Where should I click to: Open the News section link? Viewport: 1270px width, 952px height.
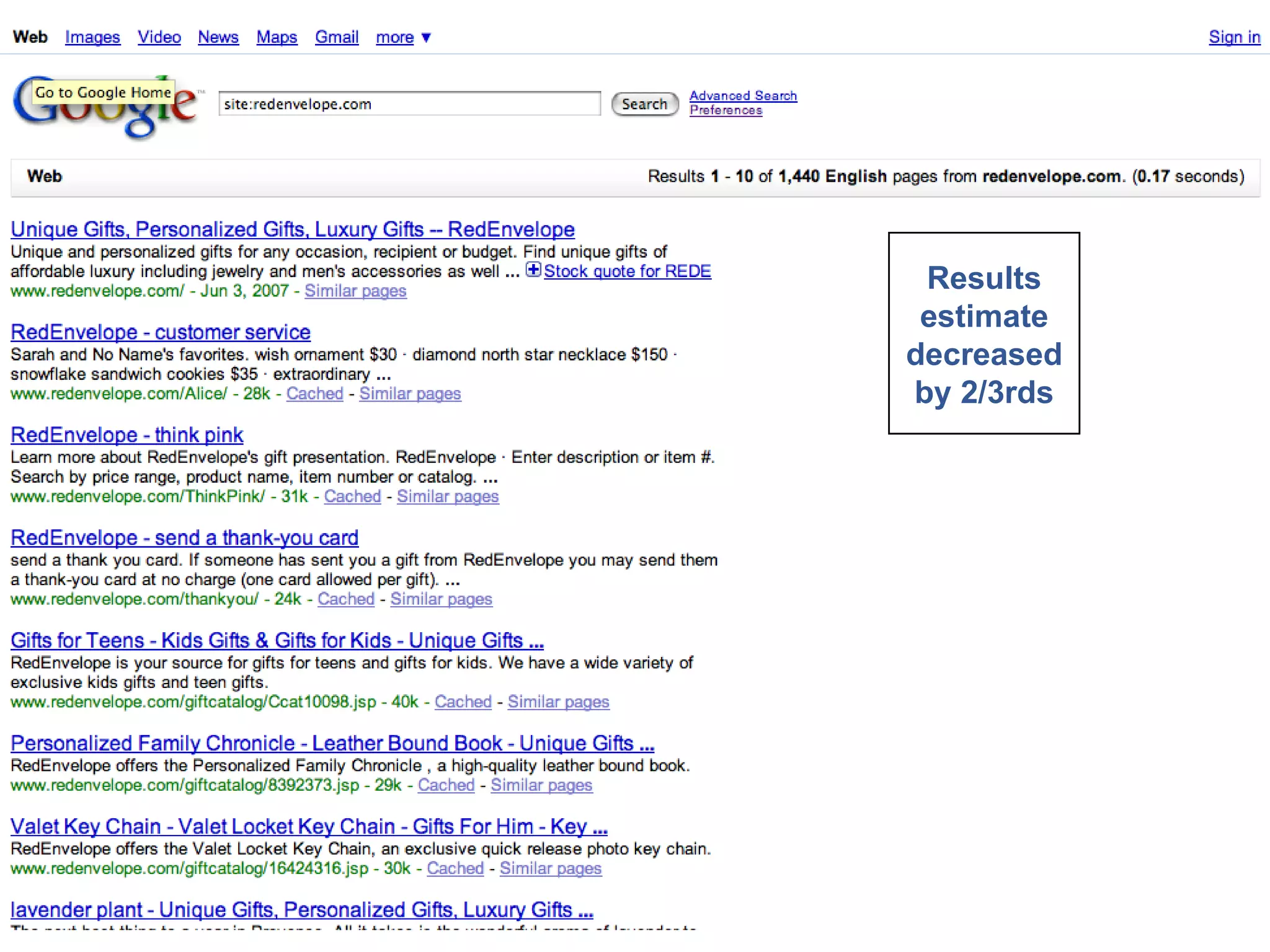(218, 38)
